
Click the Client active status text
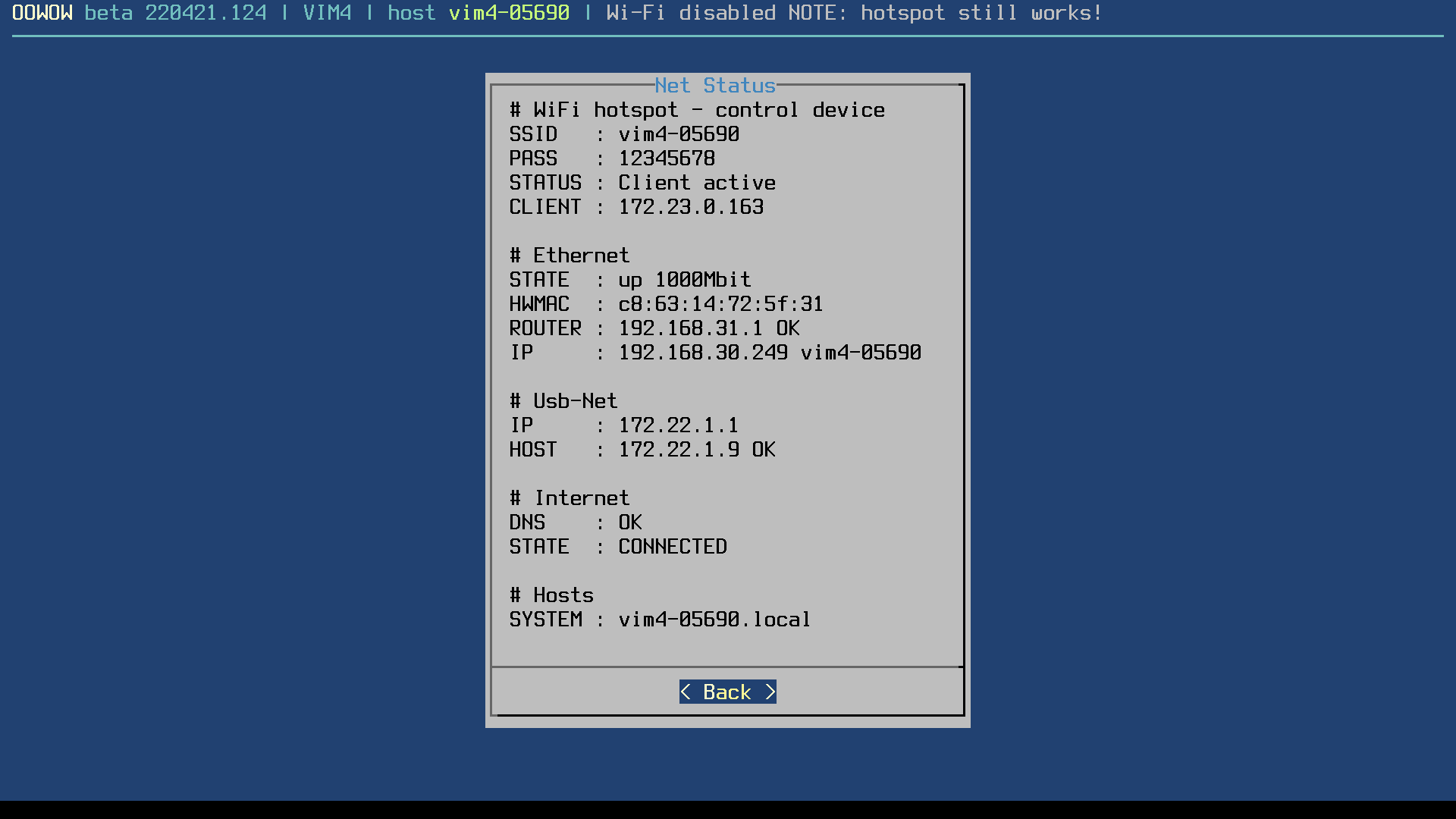(697, 183)
